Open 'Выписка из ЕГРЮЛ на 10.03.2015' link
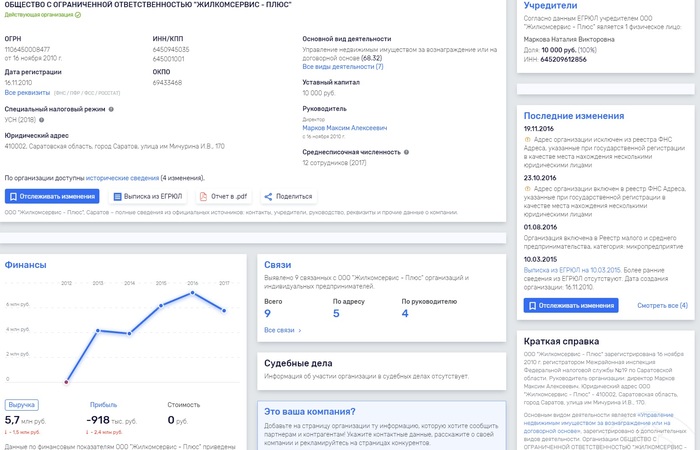The image size is (700, 450). (565, 269)
